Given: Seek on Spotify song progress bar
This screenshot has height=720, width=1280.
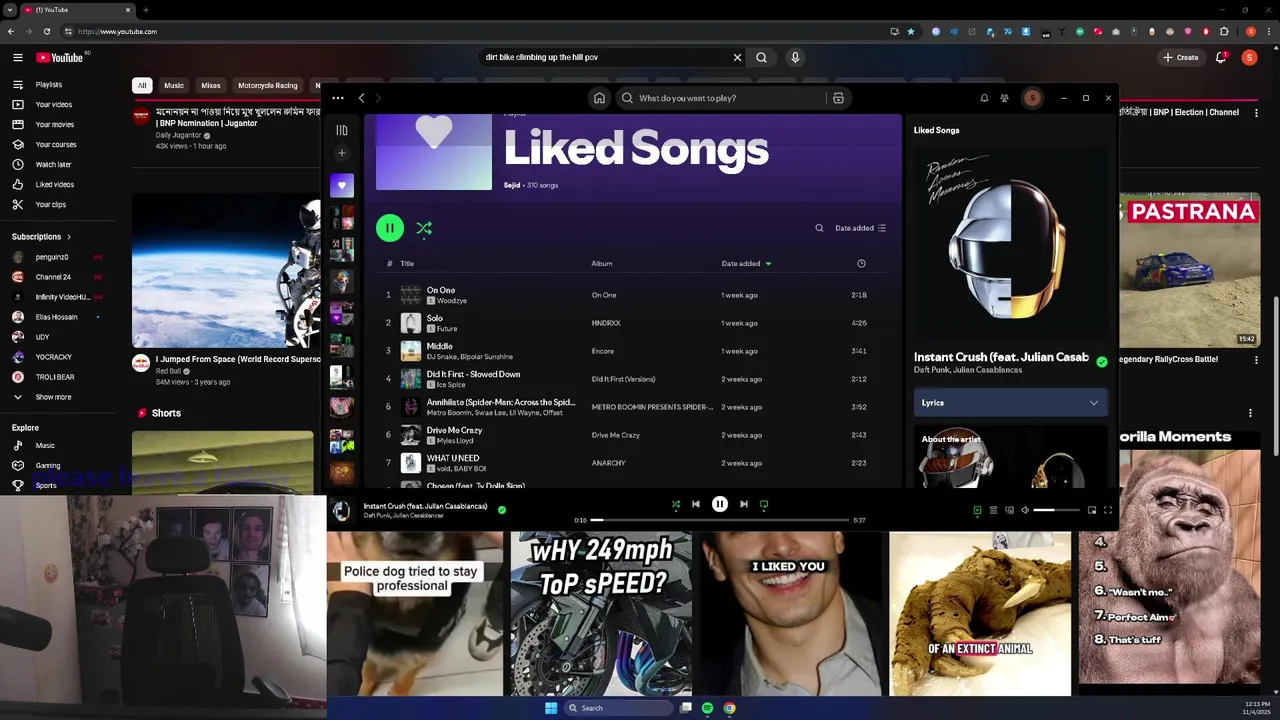Looking at the screenshot, I should pos(720,520).
